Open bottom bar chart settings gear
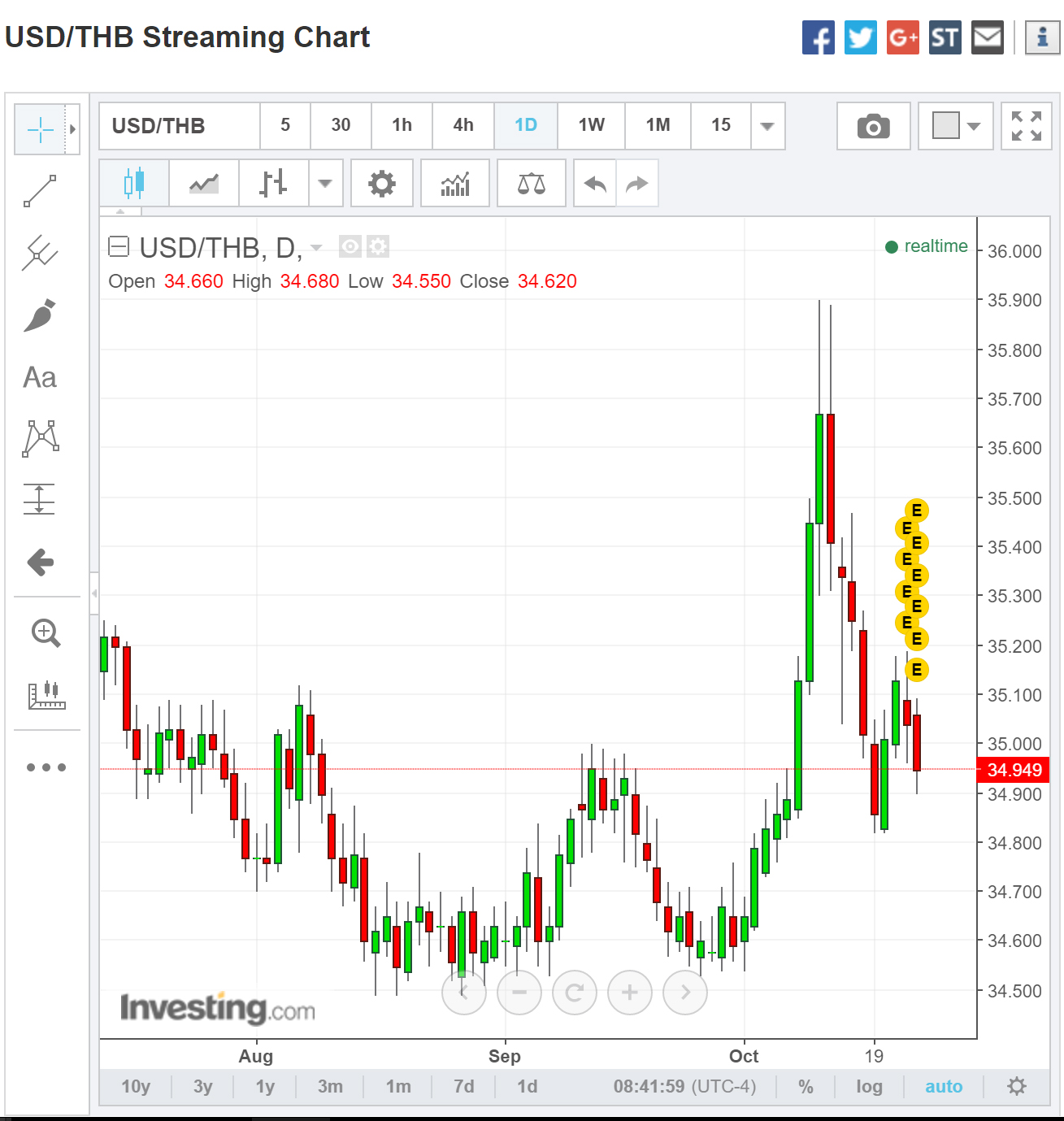The height and width of the screenshot is (1121, 1064). pos(1017,1086)
